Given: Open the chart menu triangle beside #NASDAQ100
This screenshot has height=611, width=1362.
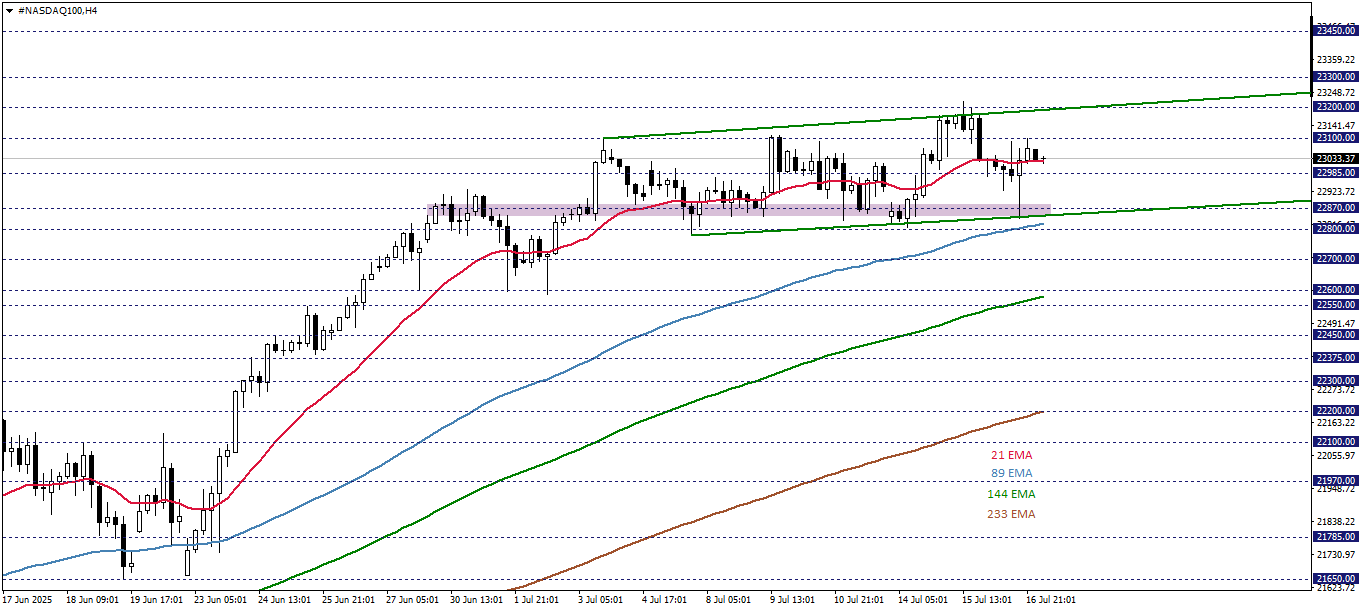Looking at the screenshot, I should point(9,9).
